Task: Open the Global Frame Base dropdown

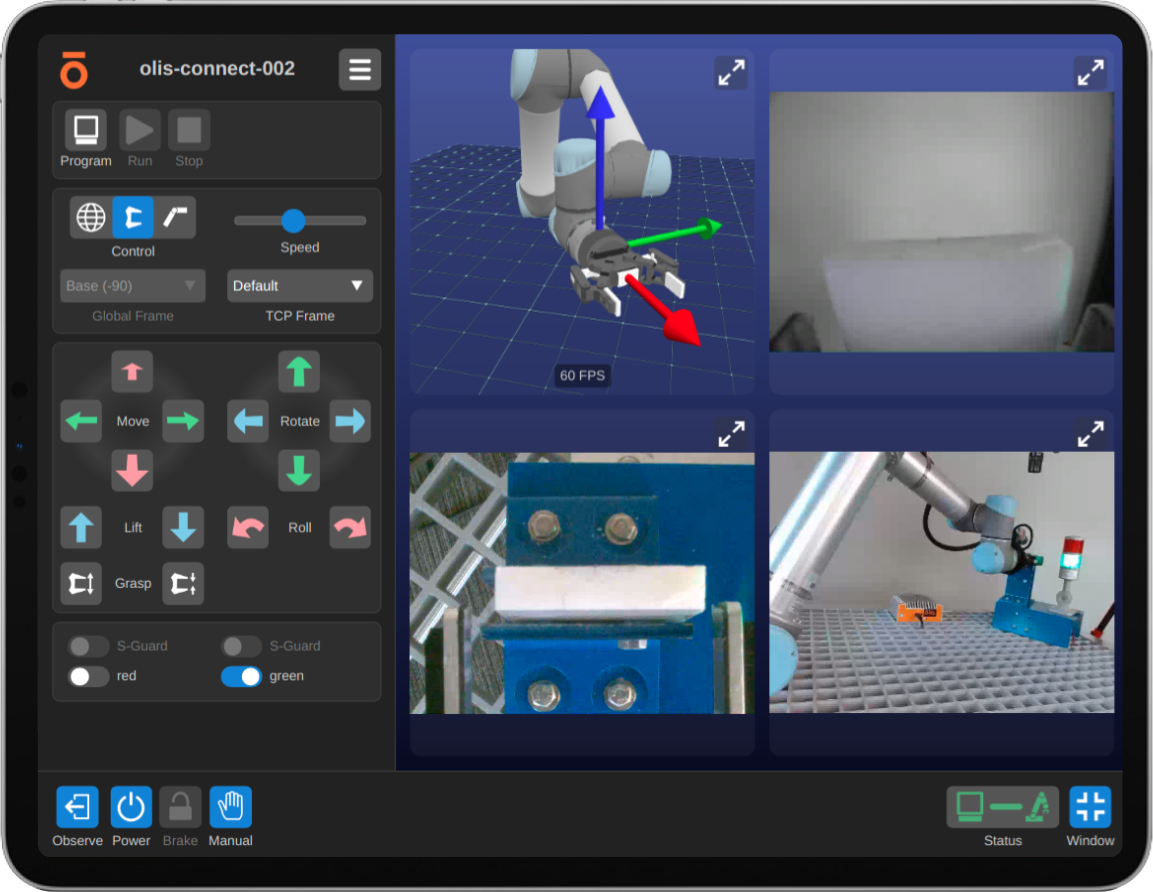Action: [x=132, y=286]
